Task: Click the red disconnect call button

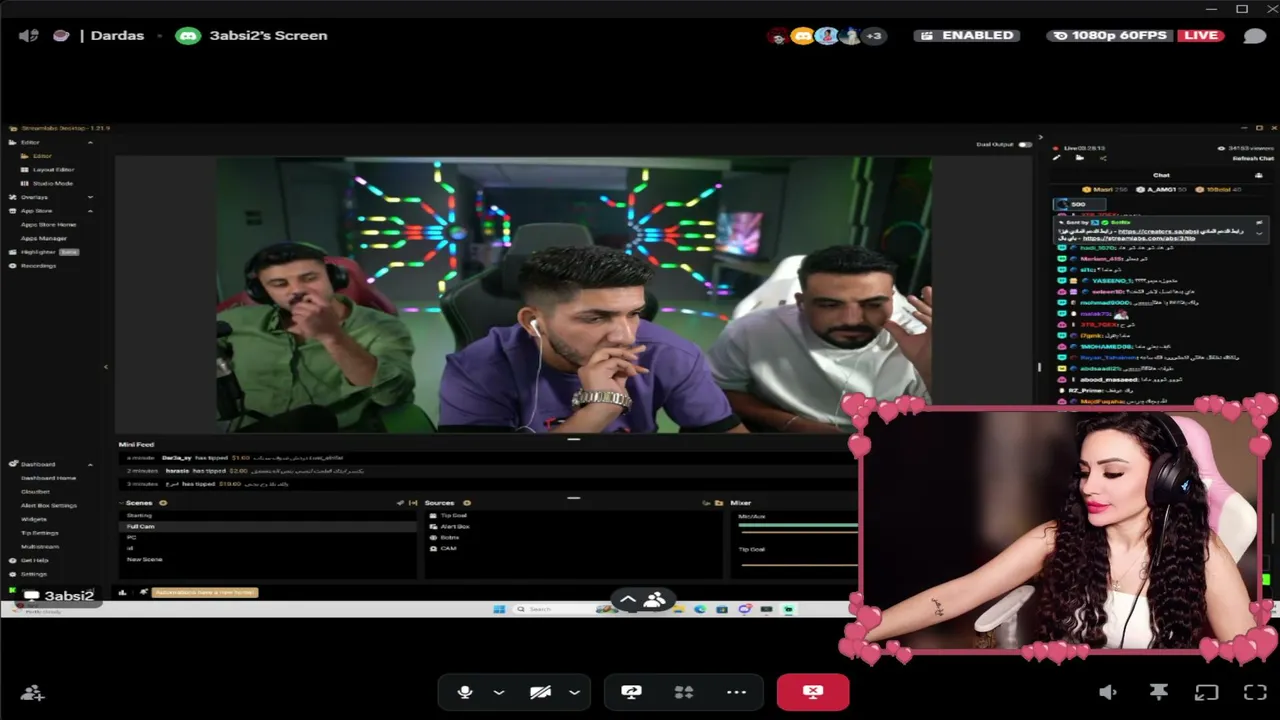Action: (x=813, y=692)
